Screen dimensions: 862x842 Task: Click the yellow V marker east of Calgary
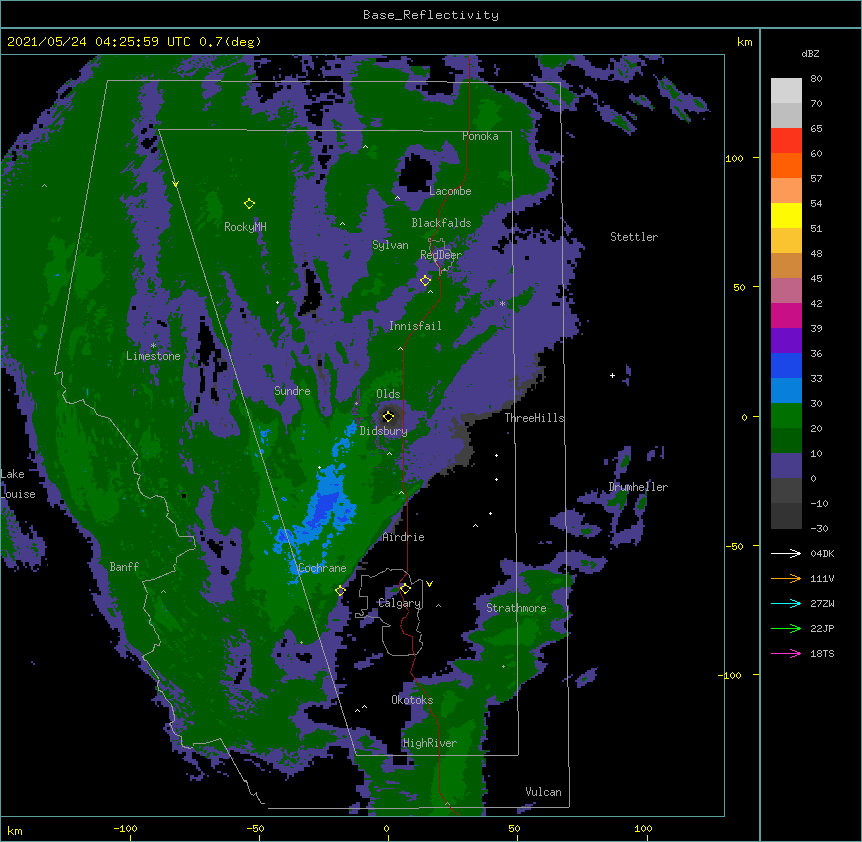(429, 584)
